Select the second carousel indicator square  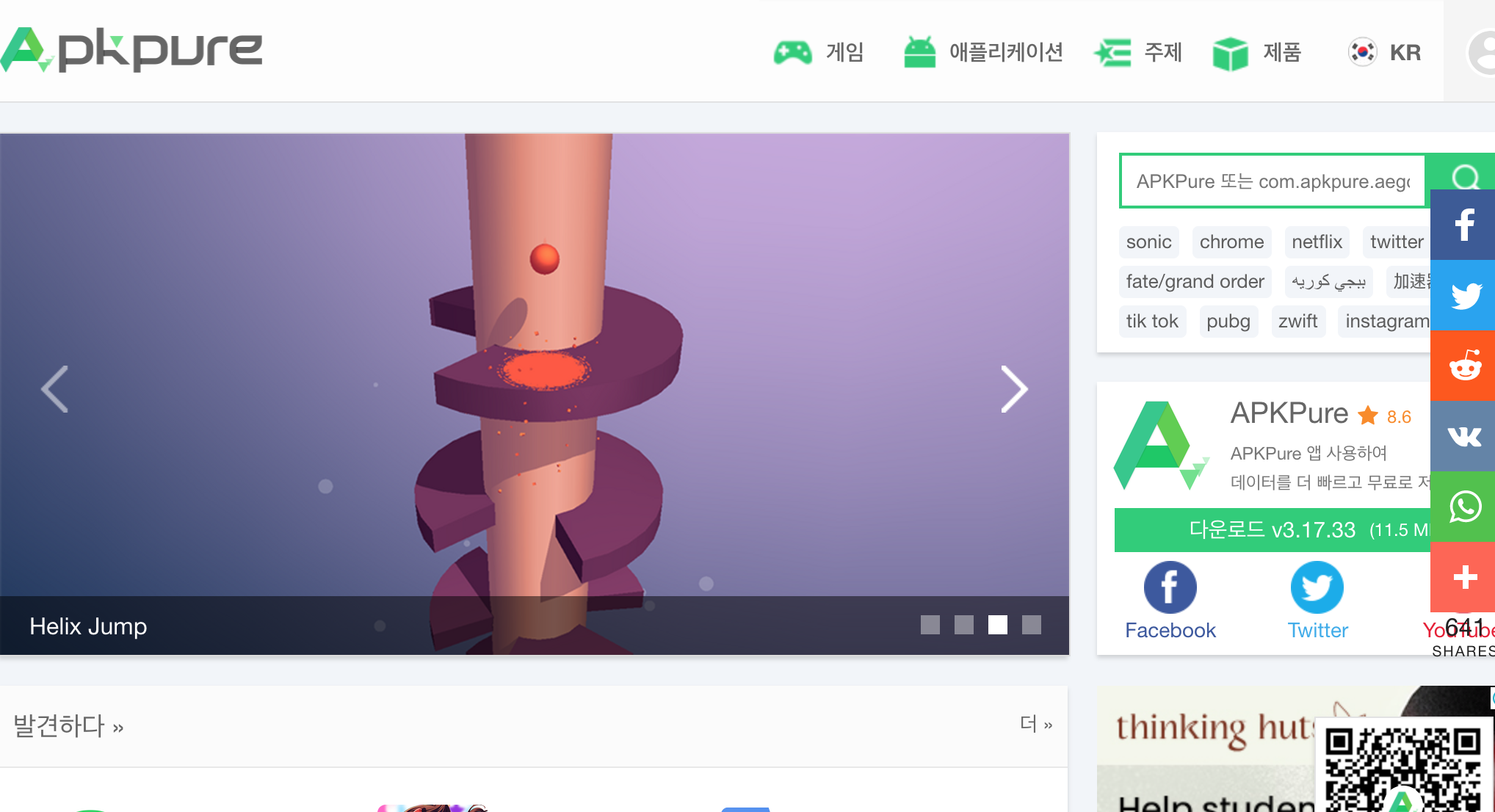[x=963, y=625]
